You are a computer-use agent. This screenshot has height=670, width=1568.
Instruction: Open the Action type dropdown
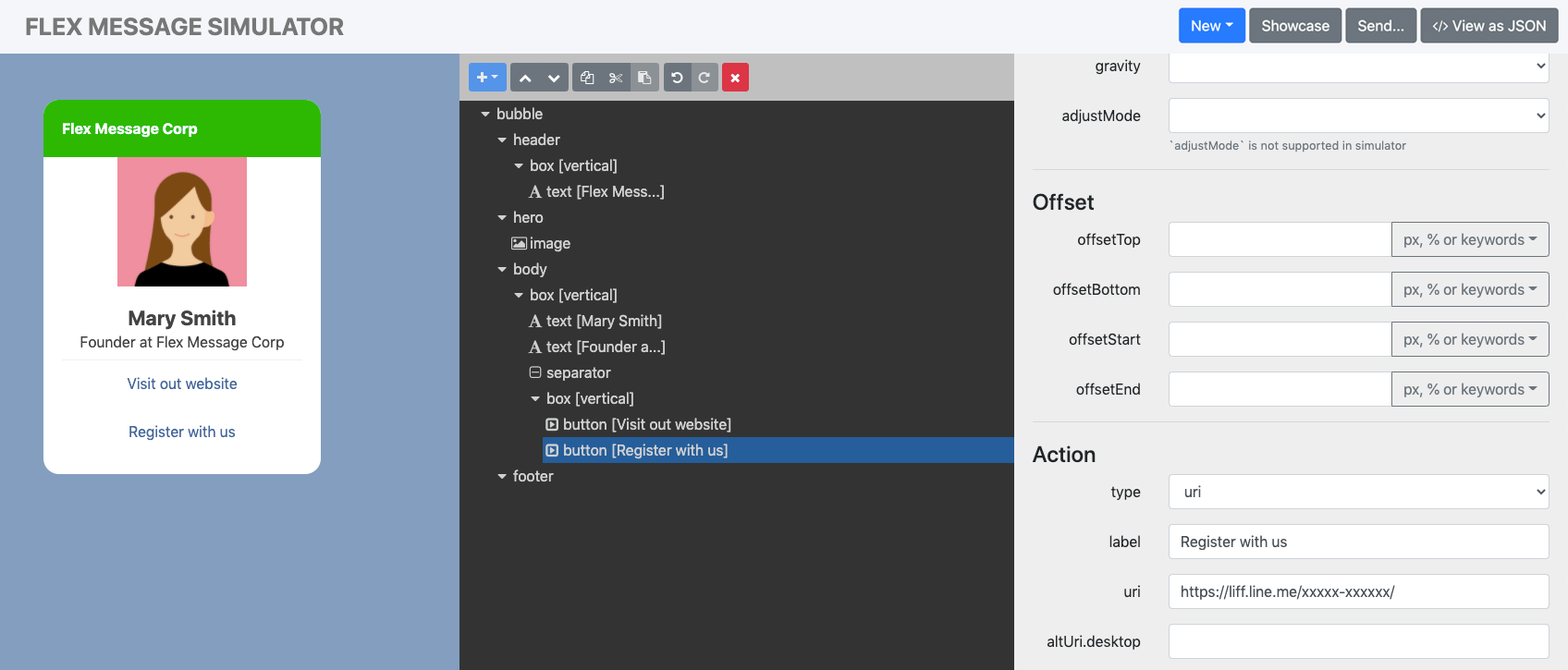(x=1358, y=492)
